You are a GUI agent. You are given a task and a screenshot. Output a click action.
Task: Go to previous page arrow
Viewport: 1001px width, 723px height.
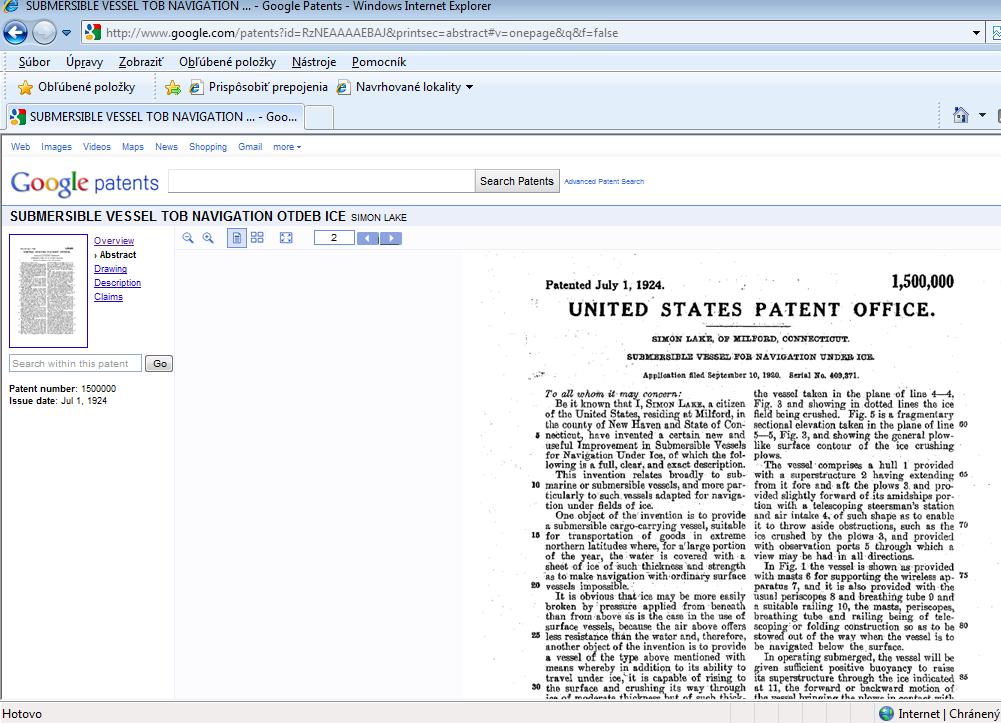point(368,239)
